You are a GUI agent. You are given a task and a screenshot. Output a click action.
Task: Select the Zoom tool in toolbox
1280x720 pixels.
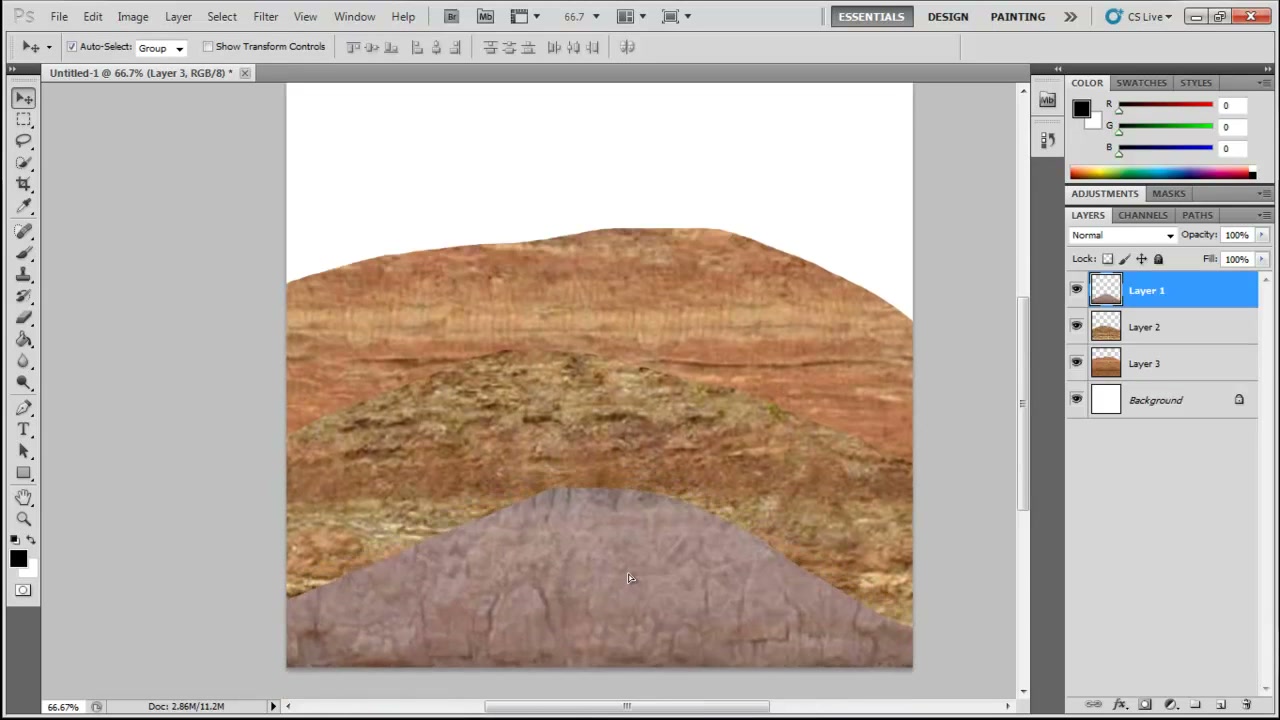click(x=24, y=519)
